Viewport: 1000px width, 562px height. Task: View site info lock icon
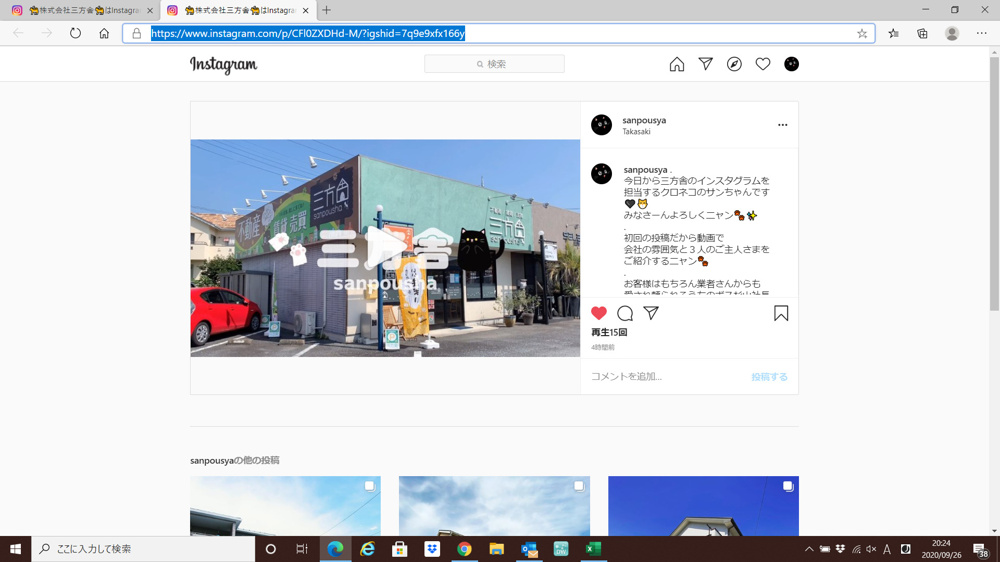136,33
